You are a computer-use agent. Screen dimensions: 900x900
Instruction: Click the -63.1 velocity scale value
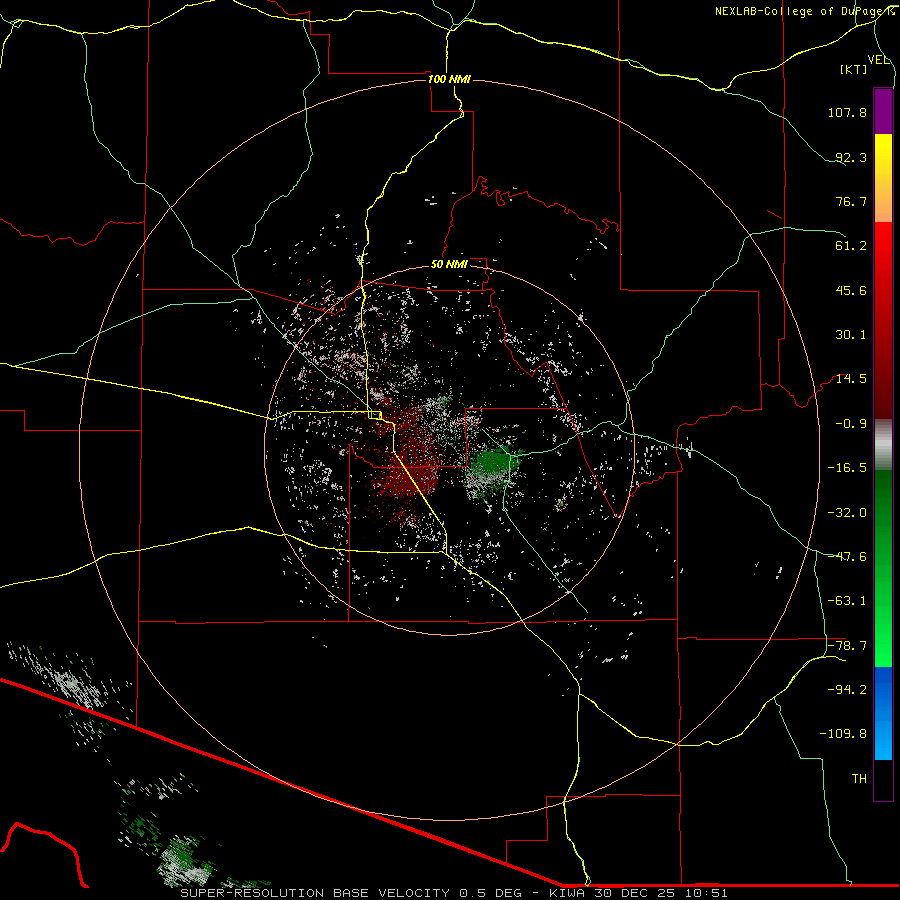(847, 601)
